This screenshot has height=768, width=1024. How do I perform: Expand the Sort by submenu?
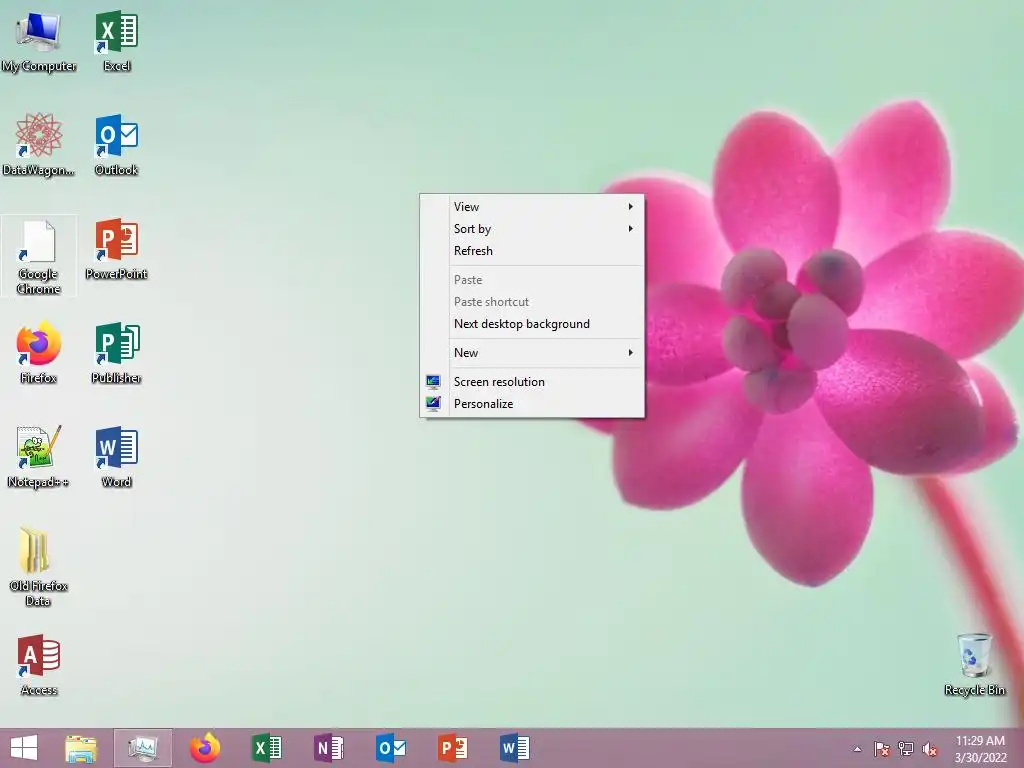tap(532, 229)
